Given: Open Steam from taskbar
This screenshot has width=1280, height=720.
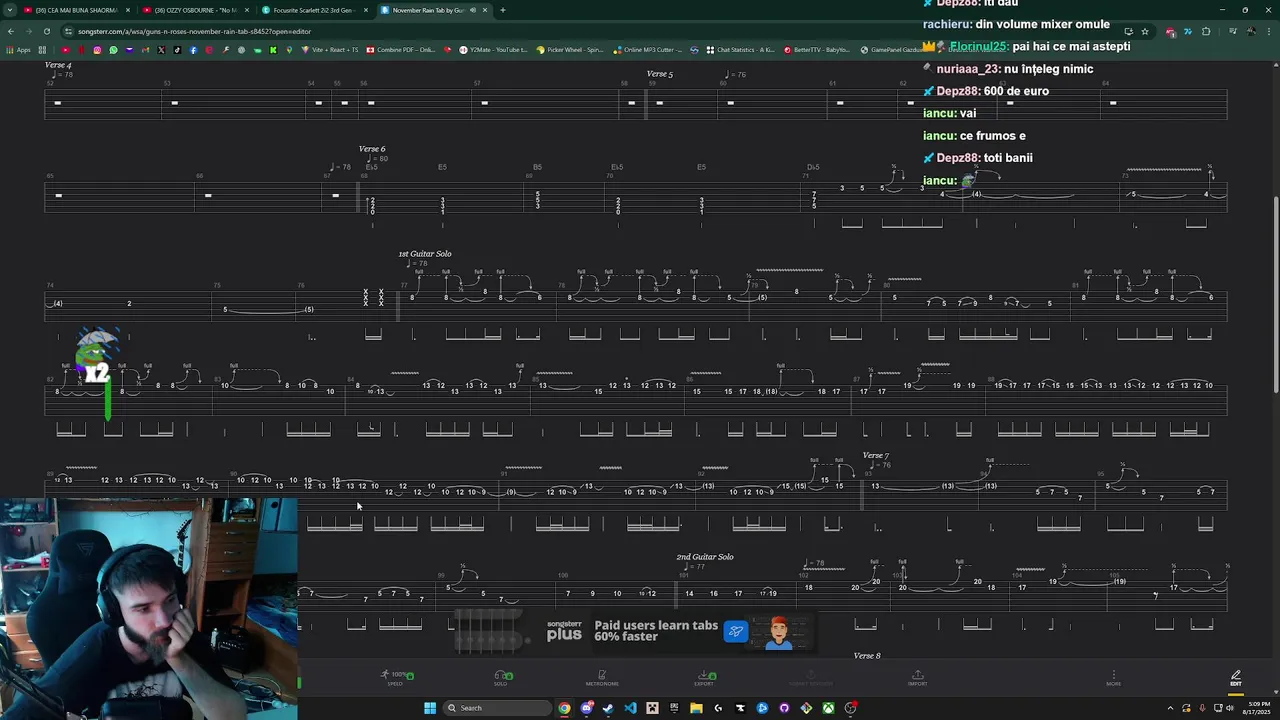Looking at the screenshot, I should pyautogui.click(x=608, y=708).
